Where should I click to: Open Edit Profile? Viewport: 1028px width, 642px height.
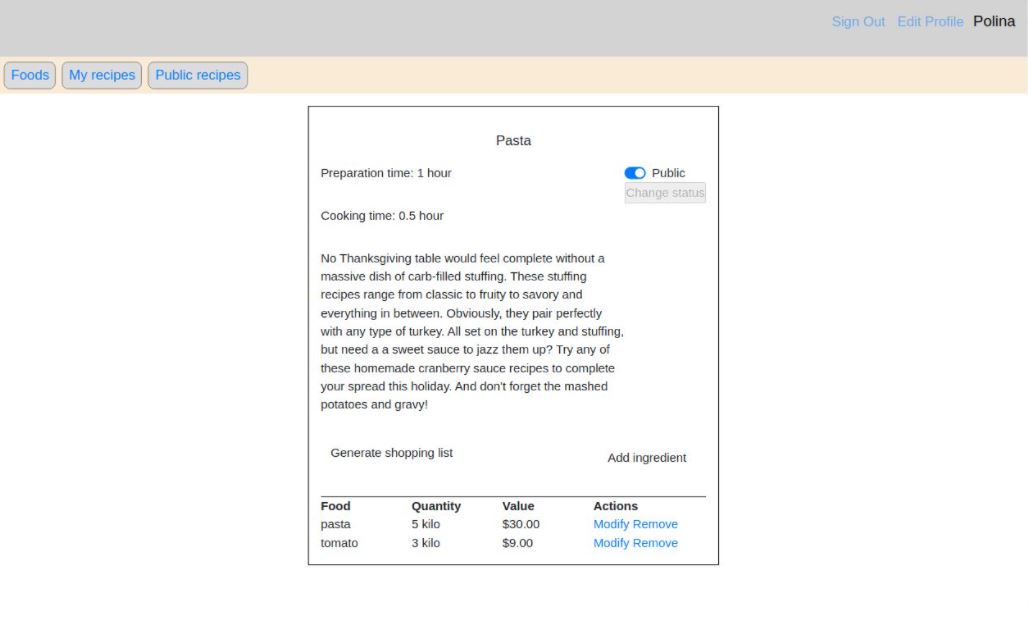click(930, 21)
